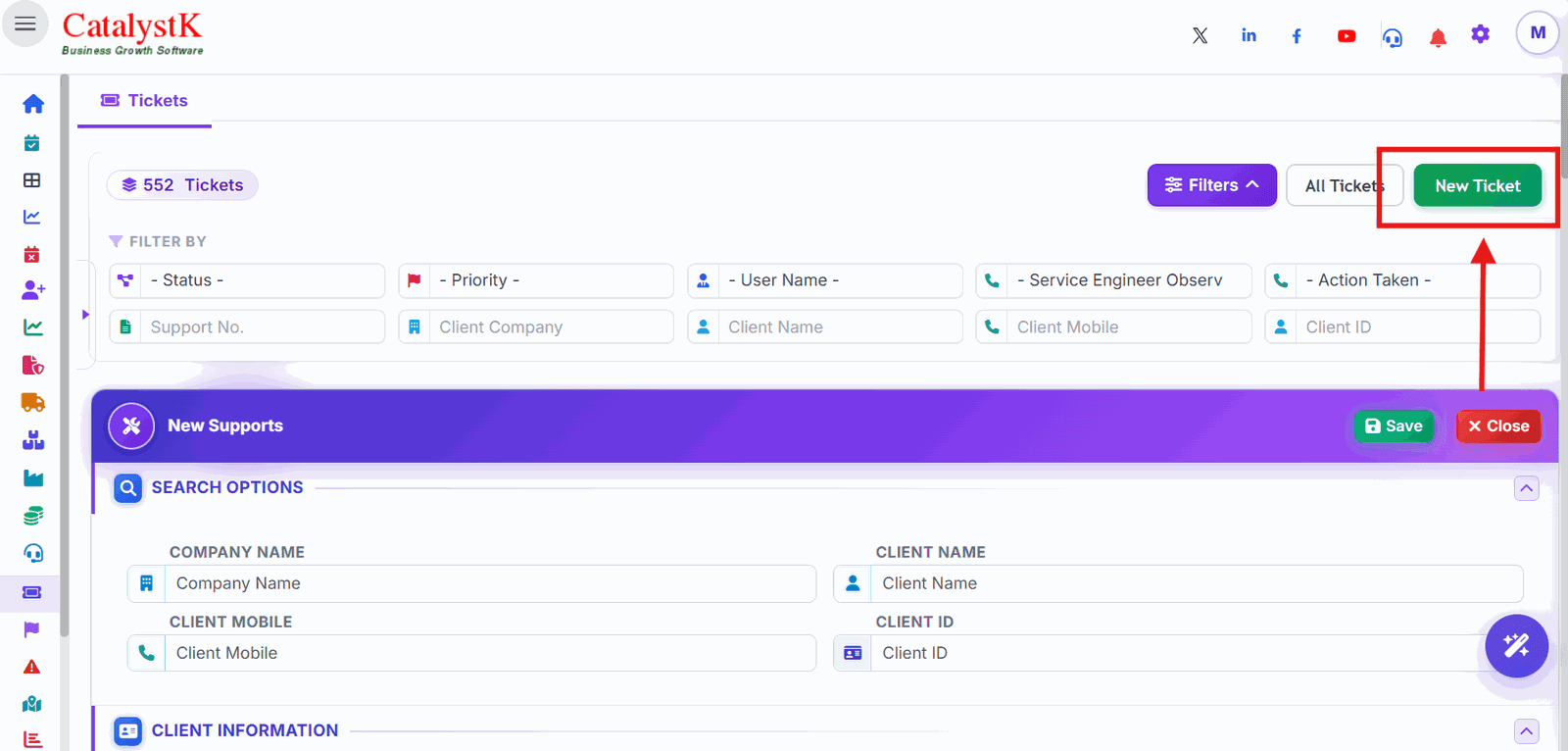Open the Action Taken filter dropdown
1568x751 pixels.
coord(1402,280)
